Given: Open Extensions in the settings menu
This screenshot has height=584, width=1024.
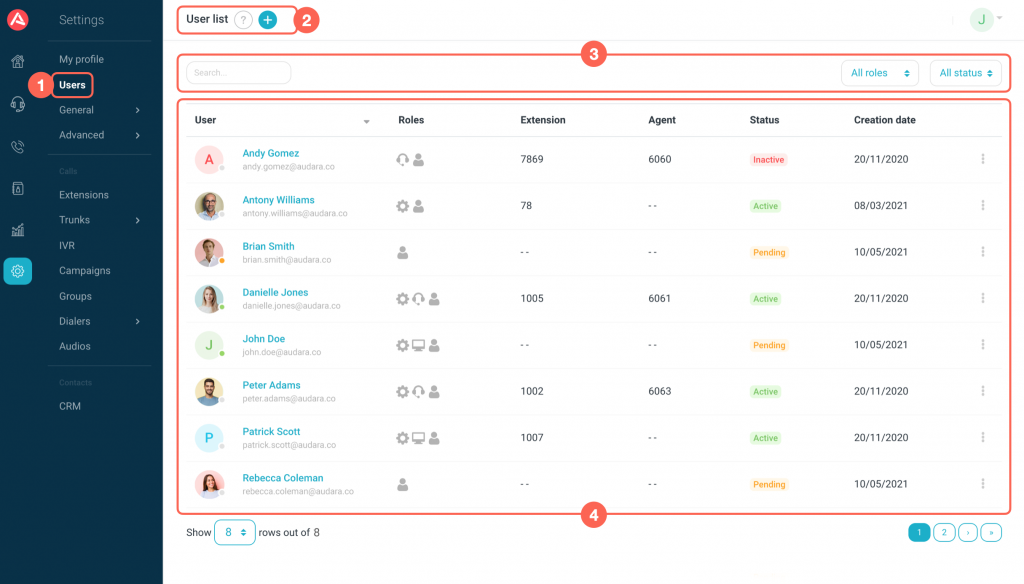Looking at the screenshot, I should [x=84, y=195].
